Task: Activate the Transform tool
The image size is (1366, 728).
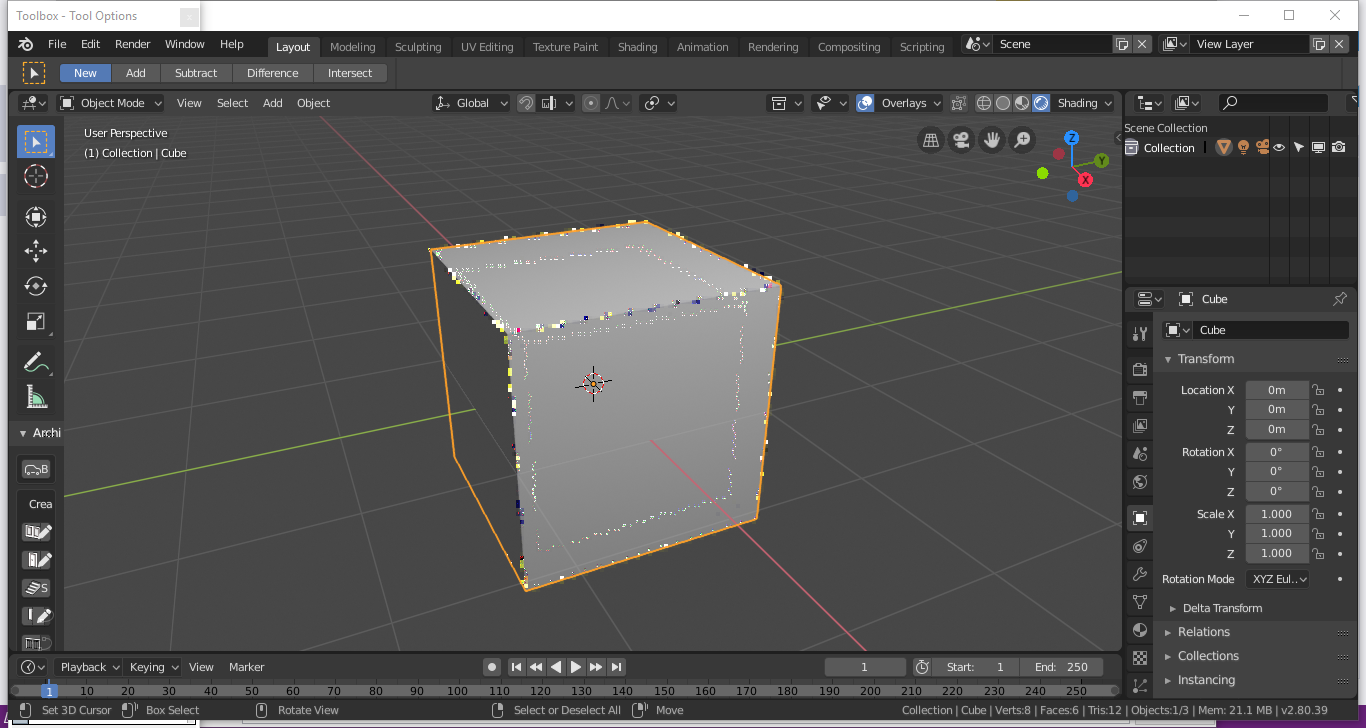Action: 36,217
